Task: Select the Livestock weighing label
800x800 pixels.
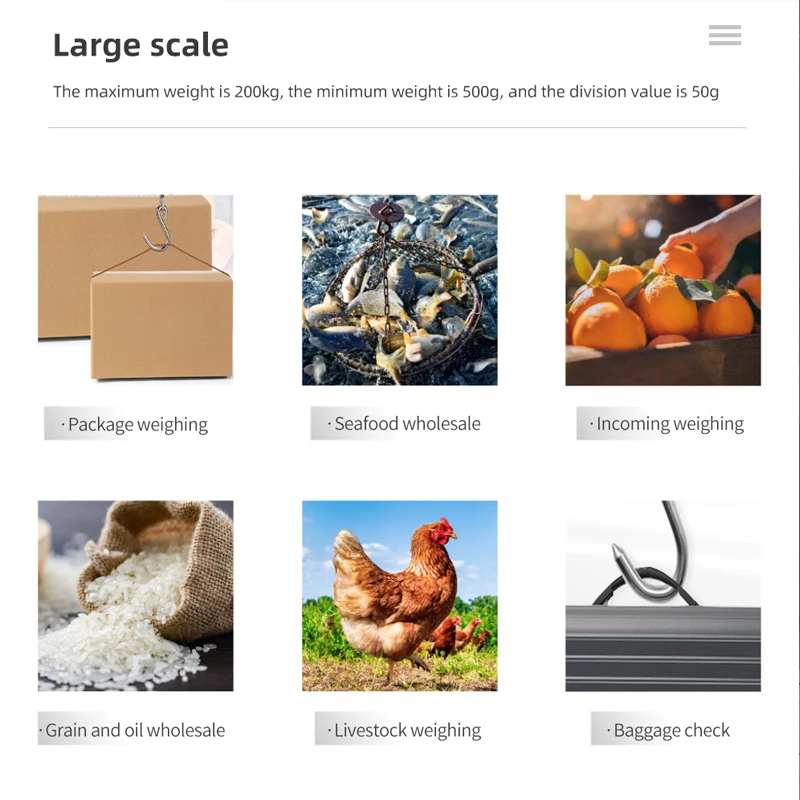Action: 403,730
